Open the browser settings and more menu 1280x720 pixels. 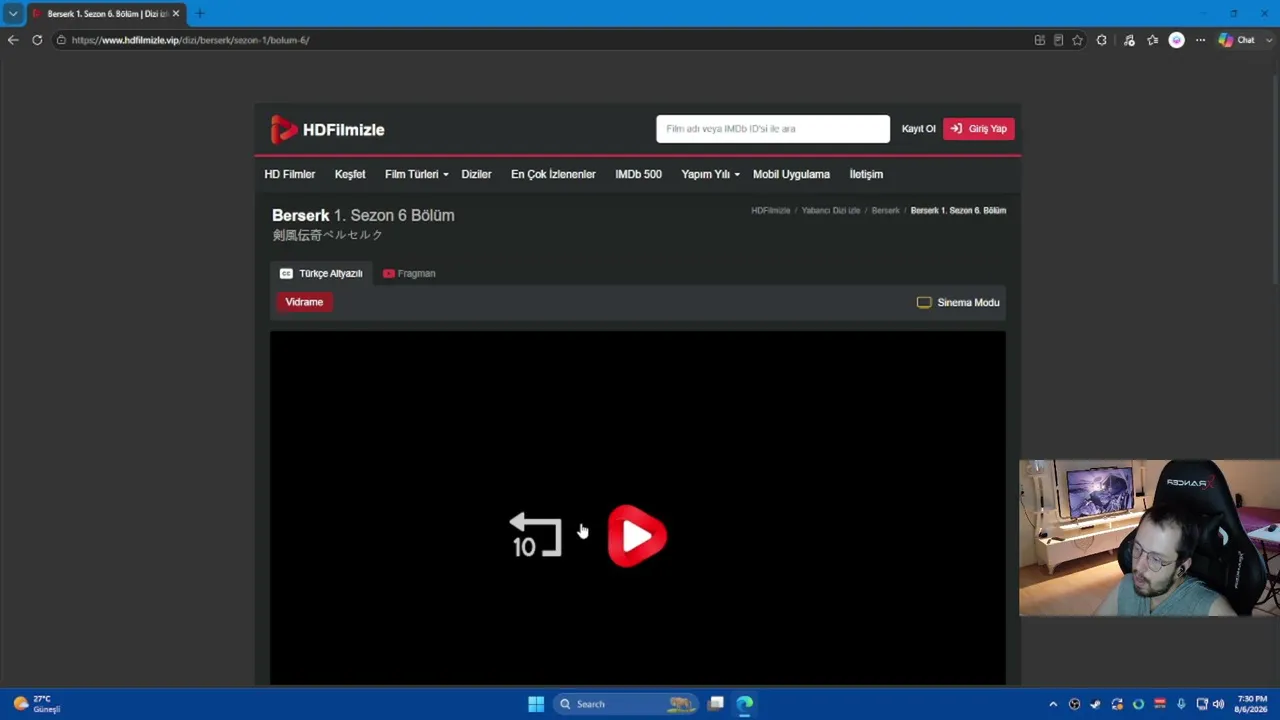point(1200,40)
